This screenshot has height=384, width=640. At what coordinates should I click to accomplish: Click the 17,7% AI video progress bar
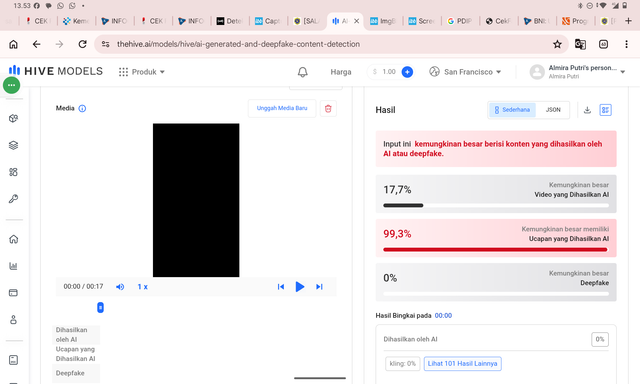point(496,205)
